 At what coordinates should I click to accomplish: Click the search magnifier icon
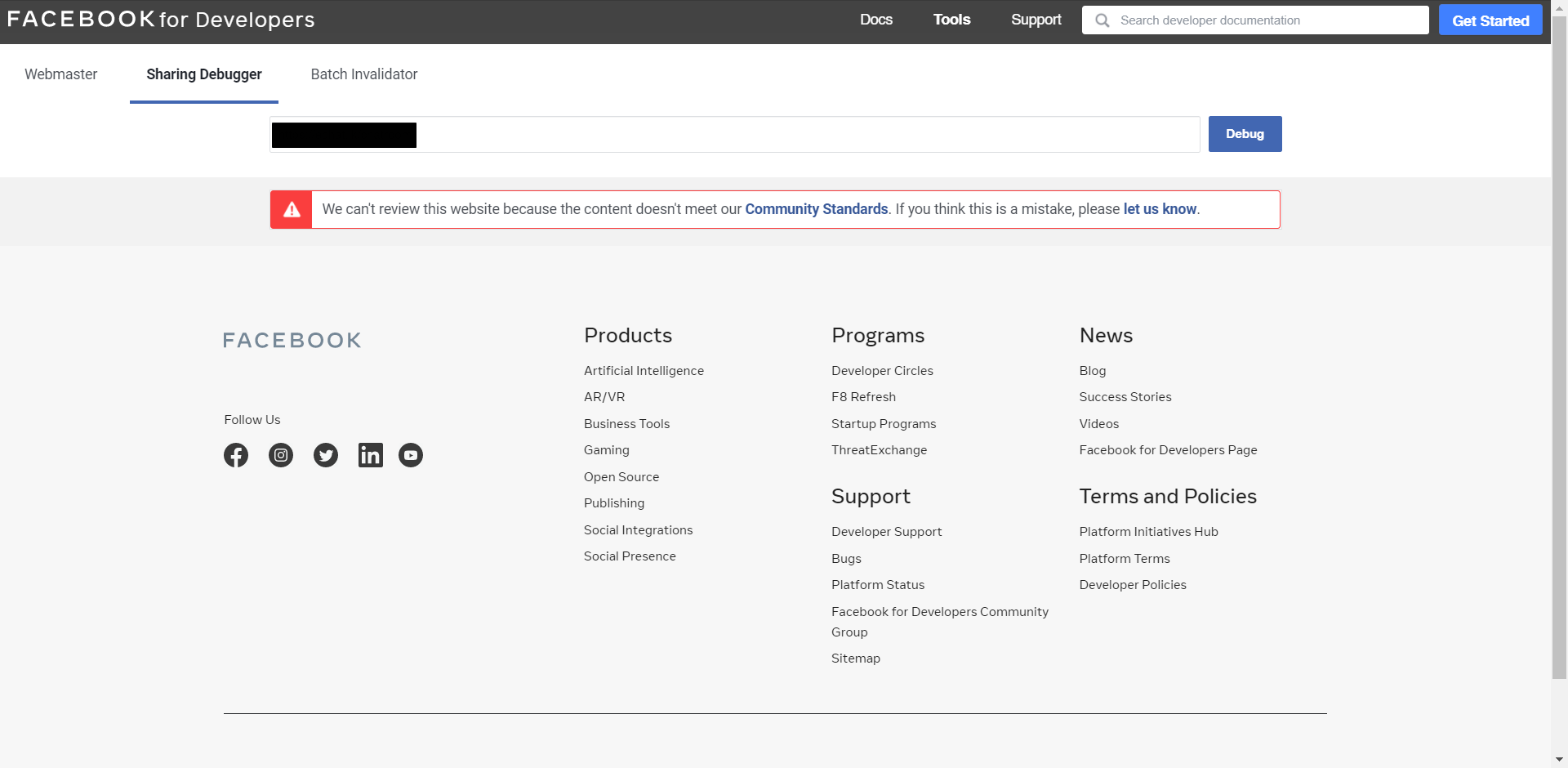pyautogui.click(x=1102, y=20)
